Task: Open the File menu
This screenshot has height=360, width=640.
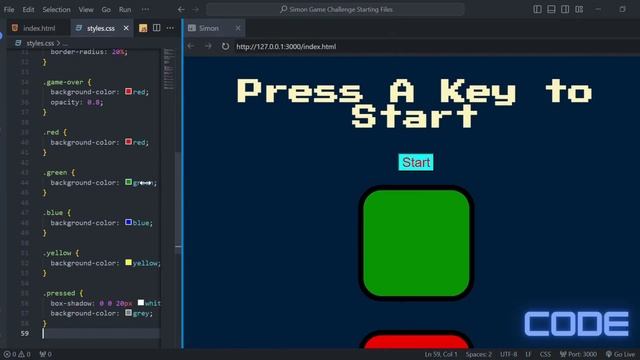Action: tap(9, 9)
